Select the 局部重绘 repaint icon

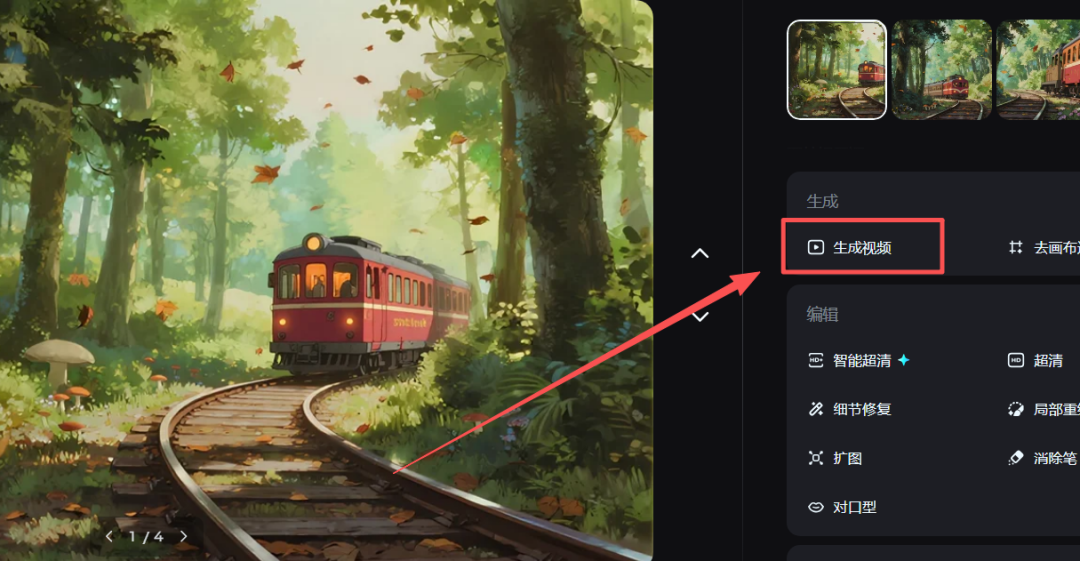tap(1016, 409)
